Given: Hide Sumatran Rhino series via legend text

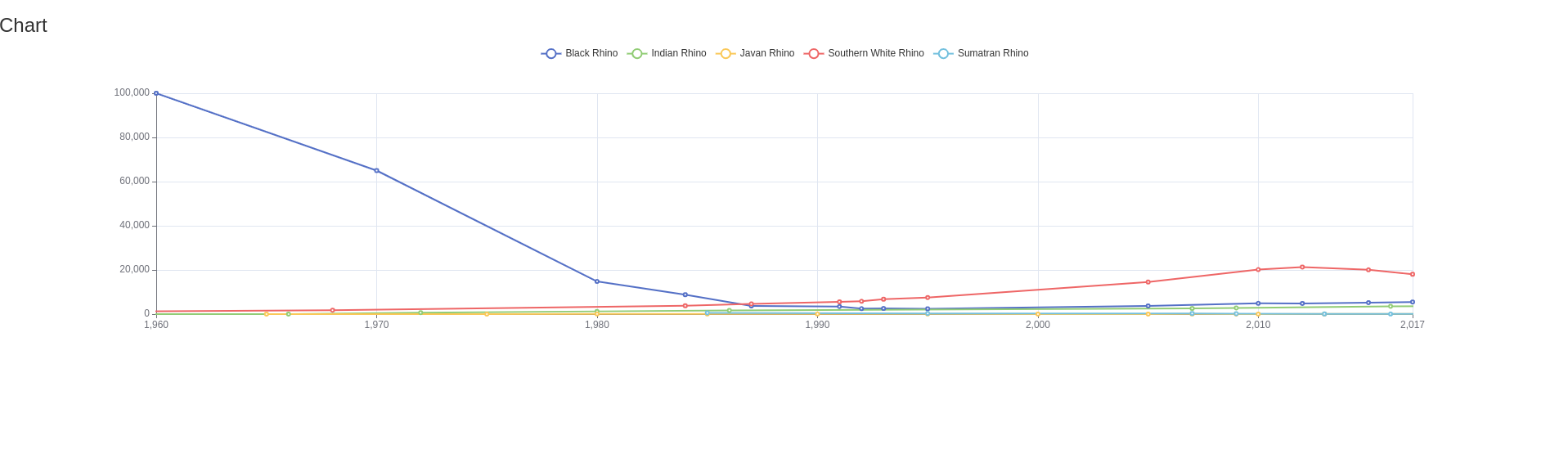Looking at the screenshot, I should [992, 54].
